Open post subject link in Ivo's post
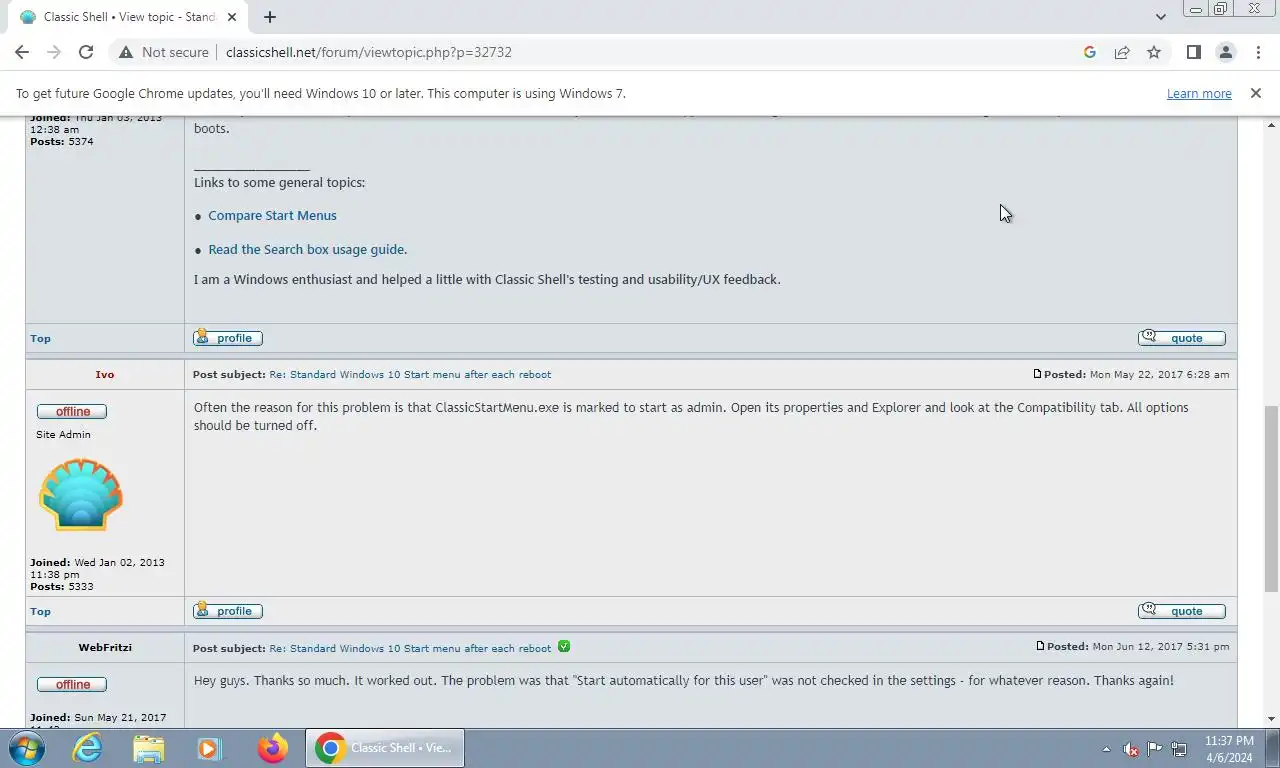This screenshot has height=768, width=1280. click(x=410, y=374)
